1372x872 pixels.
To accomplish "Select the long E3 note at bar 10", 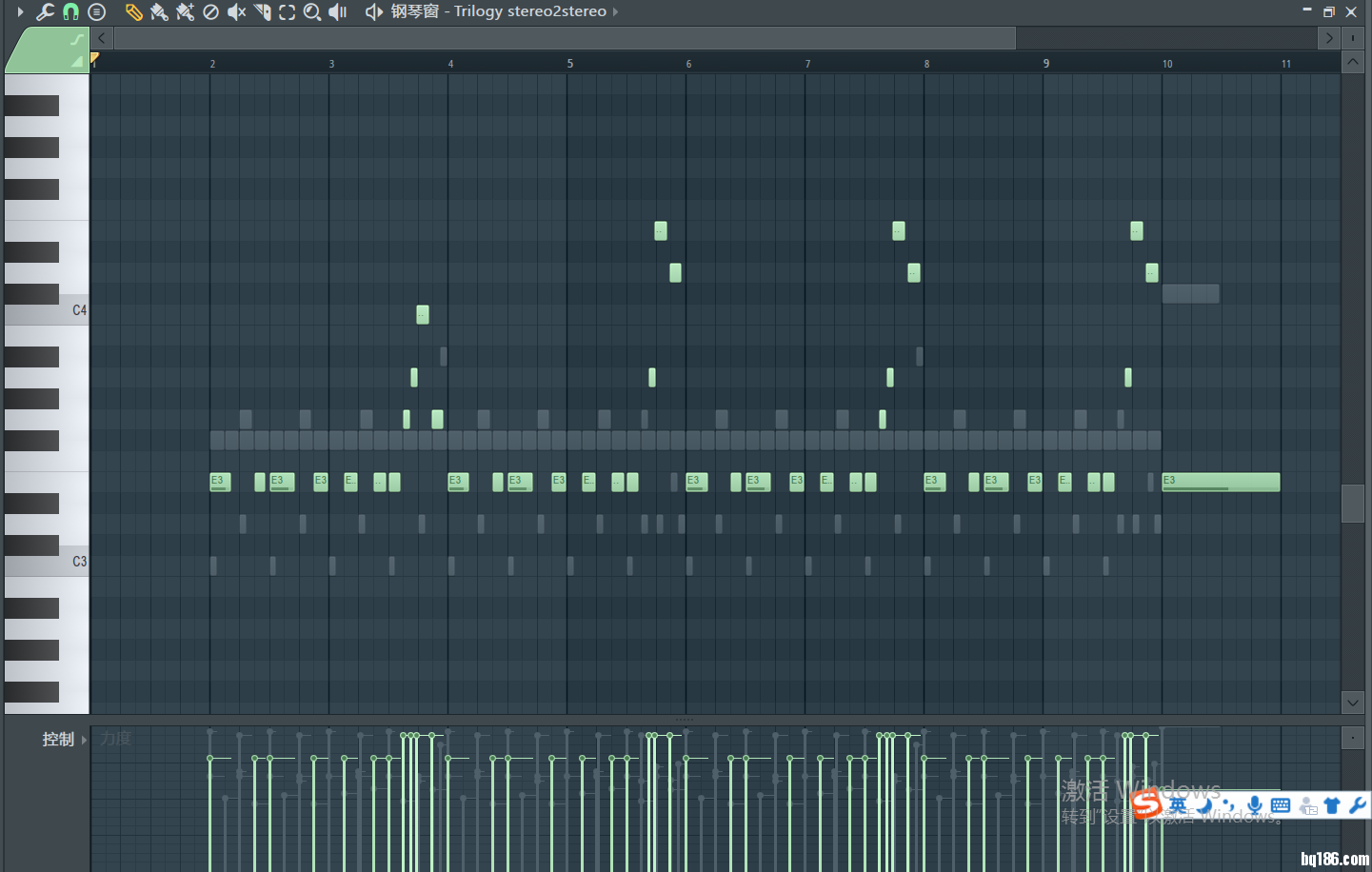I will point(1221,482).
